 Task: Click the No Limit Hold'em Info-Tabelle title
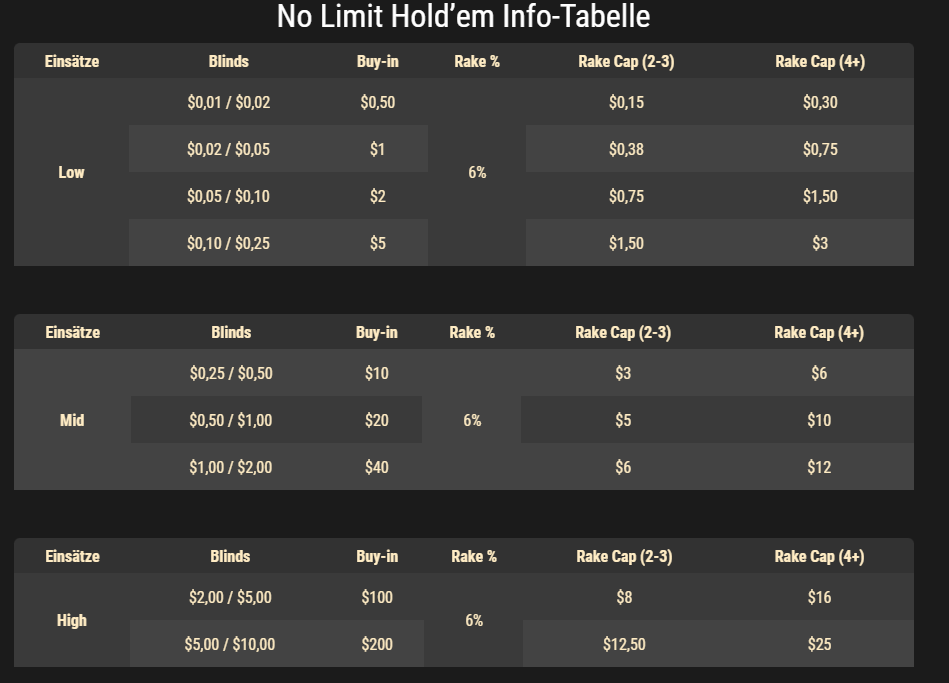click(463, 16)
